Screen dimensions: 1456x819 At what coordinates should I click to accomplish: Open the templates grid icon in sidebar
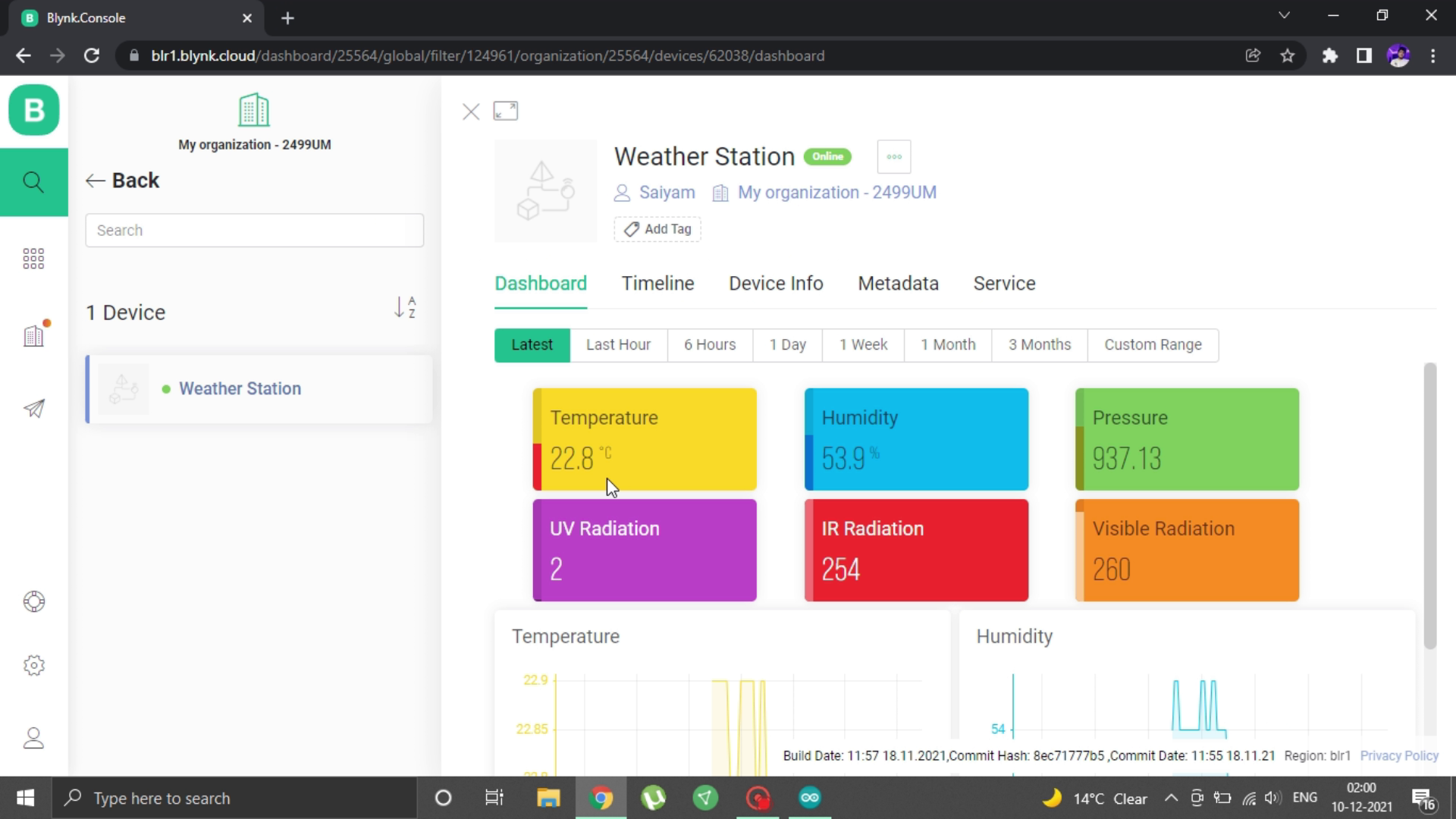pyautogui.click(x=33, y=259)
